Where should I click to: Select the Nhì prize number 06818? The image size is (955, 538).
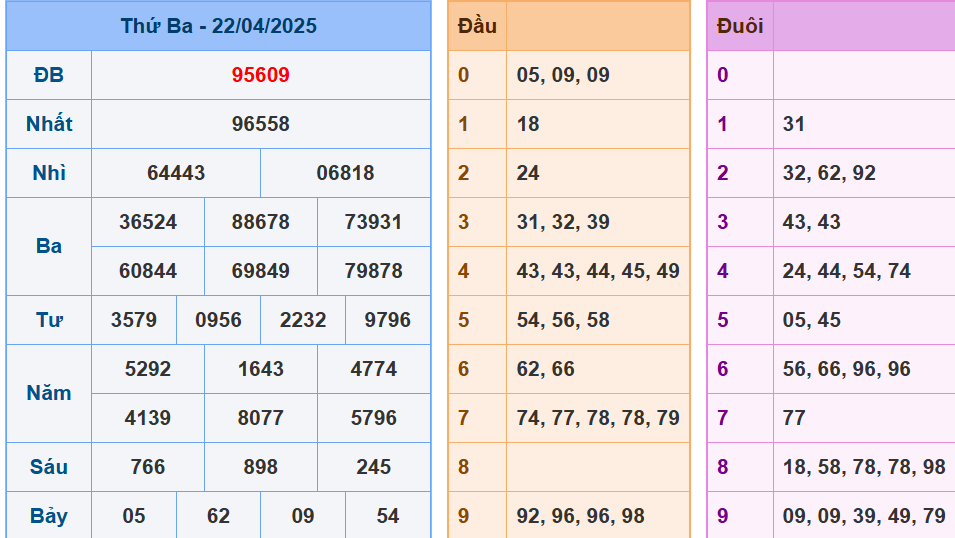[x=345, y=173]
